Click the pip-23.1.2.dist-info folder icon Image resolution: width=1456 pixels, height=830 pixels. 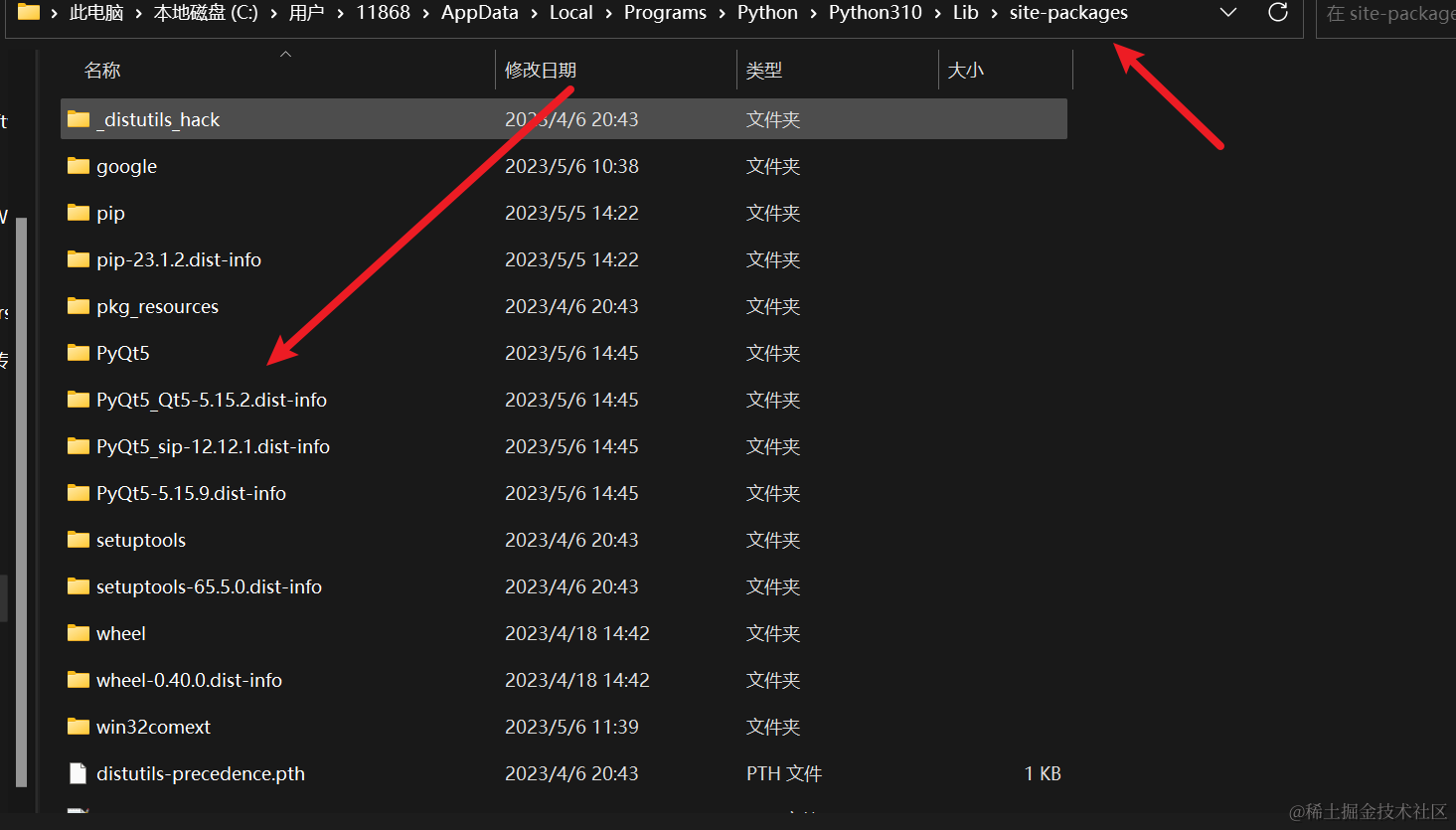pyautogui.click(x=79, y=259)
